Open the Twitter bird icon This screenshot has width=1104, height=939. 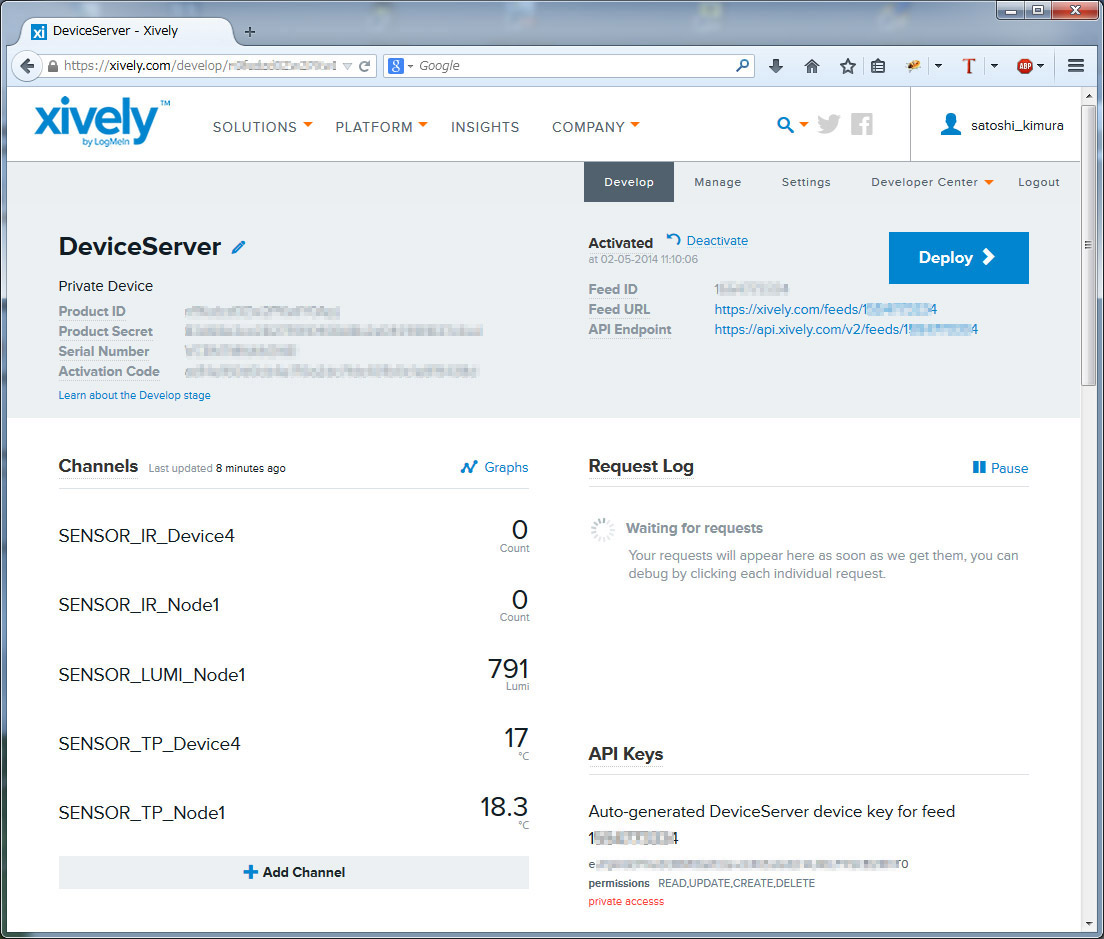828,125
